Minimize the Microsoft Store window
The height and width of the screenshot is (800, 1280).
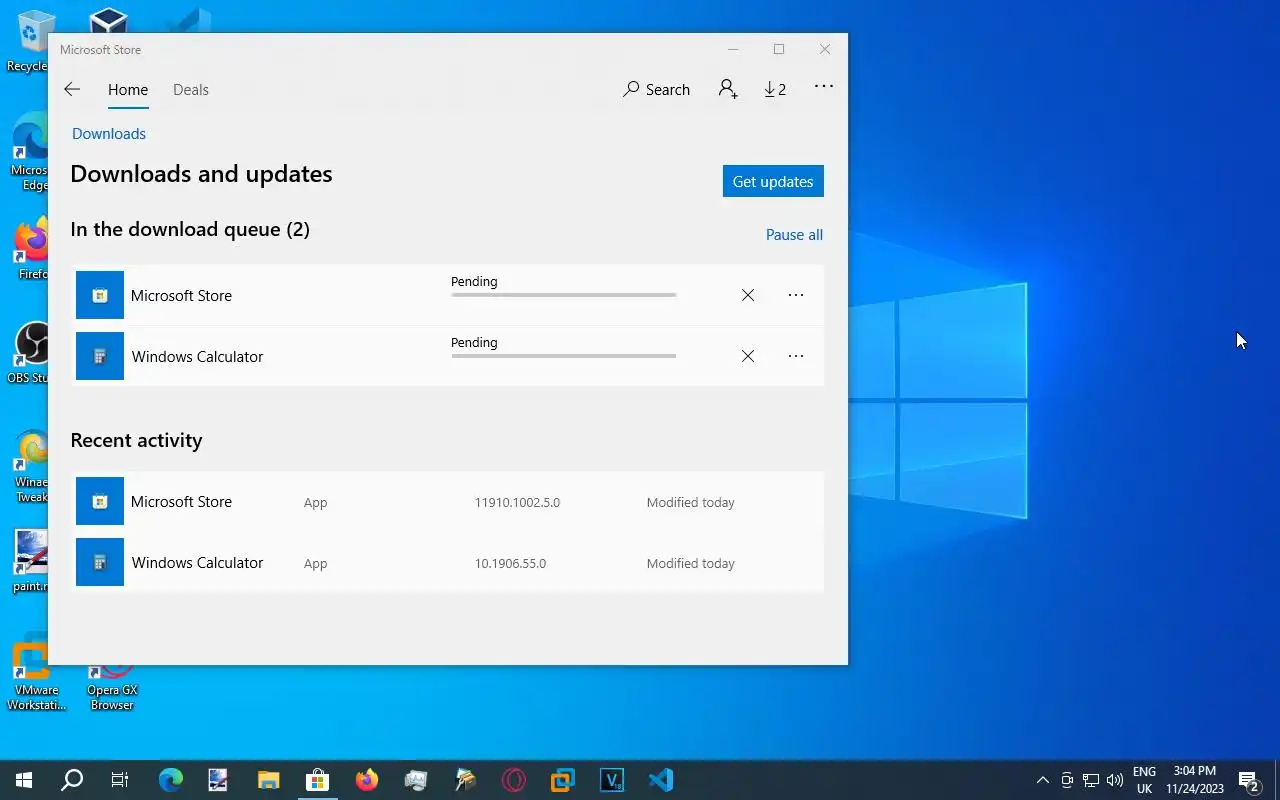(733, 49)
